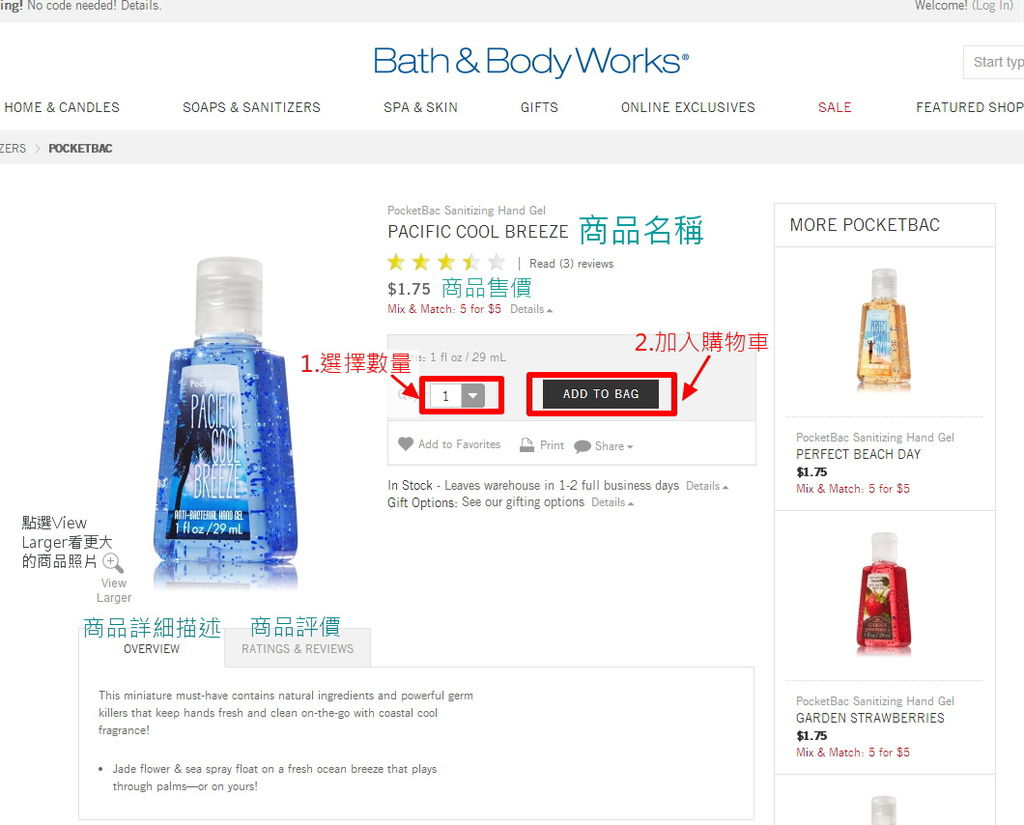1024x825 pixels.
Task: Open the Soaps & Sanitizers menu
Action: [x=251, y=107]
